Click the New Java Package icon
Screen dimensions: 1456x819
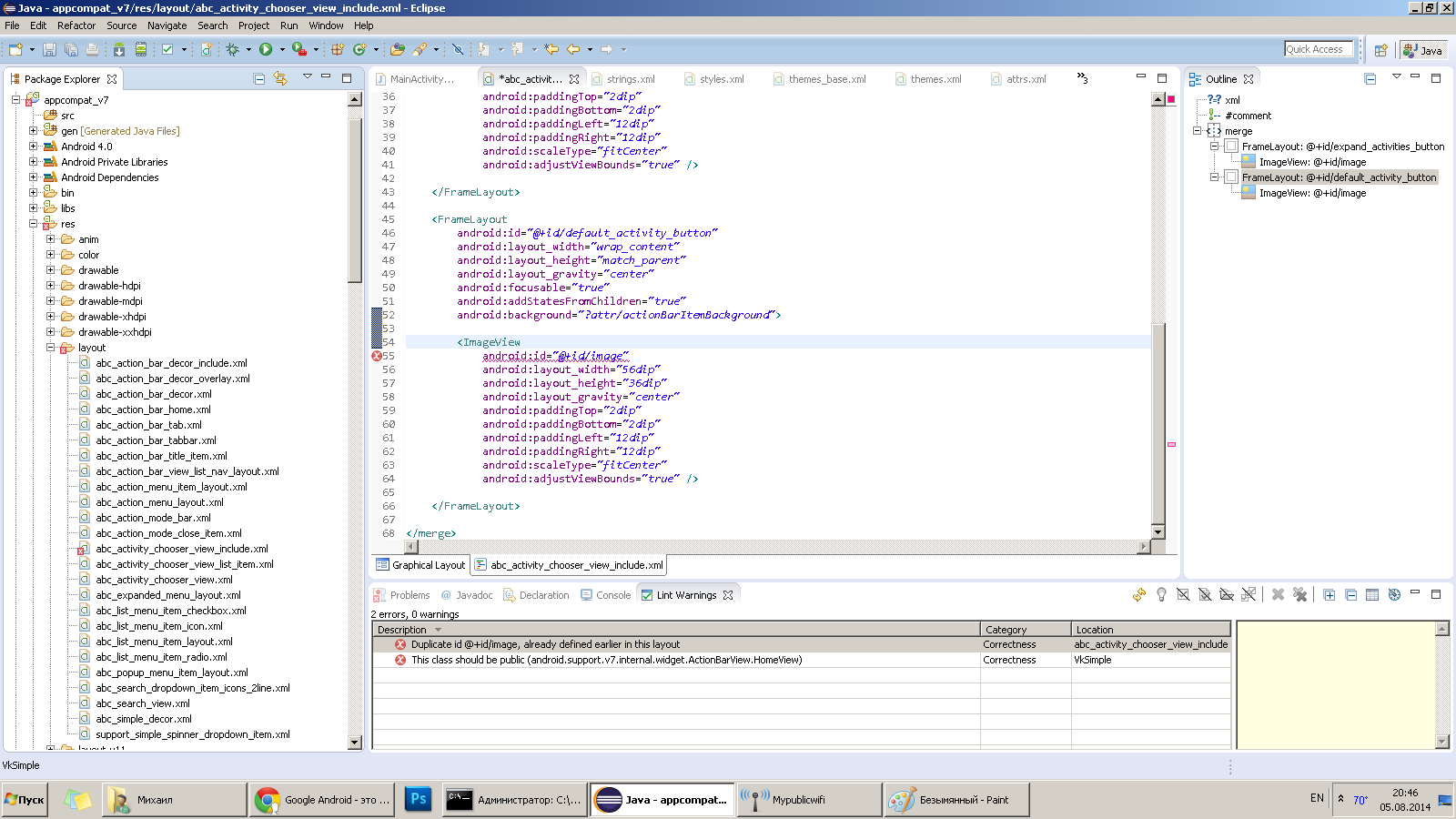(x=338, y=49)
